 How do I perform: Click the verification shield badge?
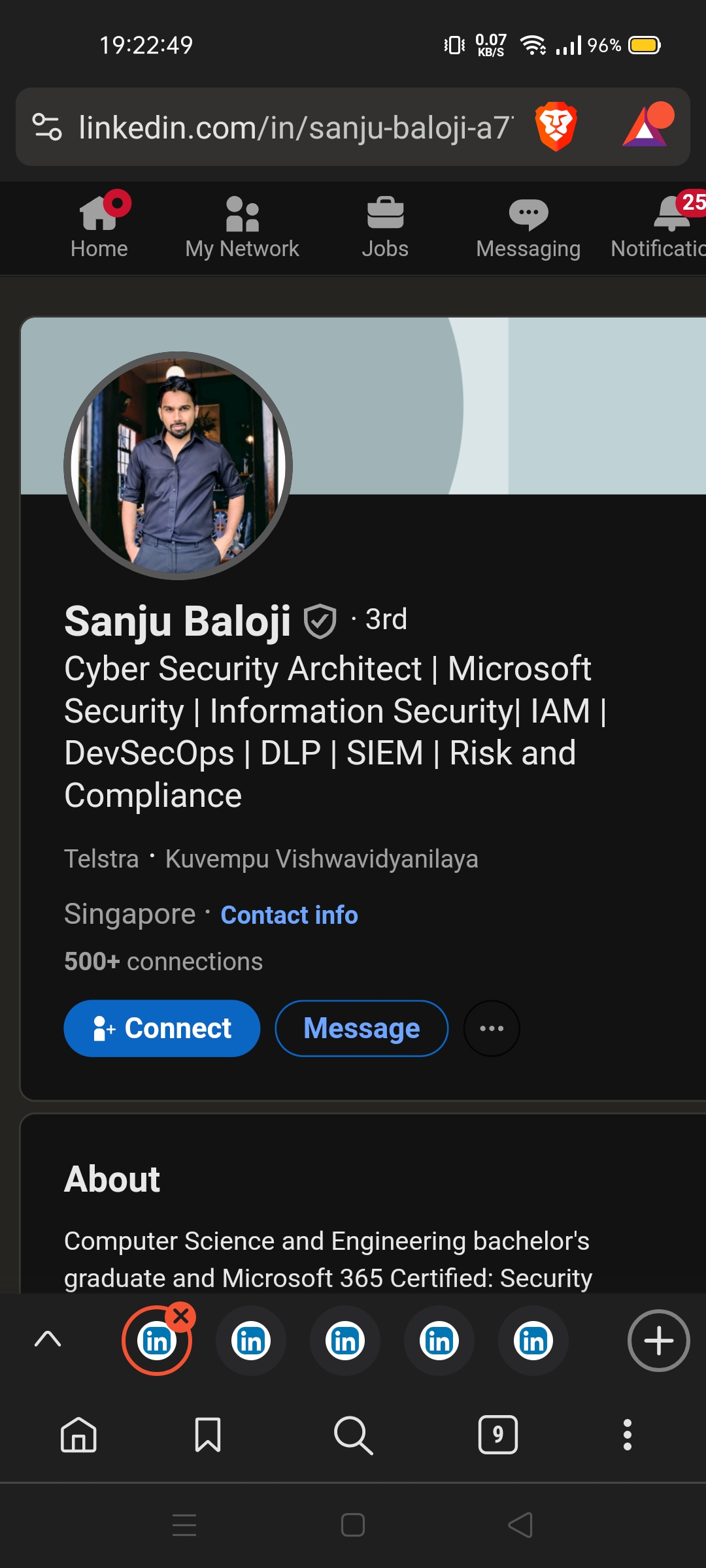click(x=320, y=621)
